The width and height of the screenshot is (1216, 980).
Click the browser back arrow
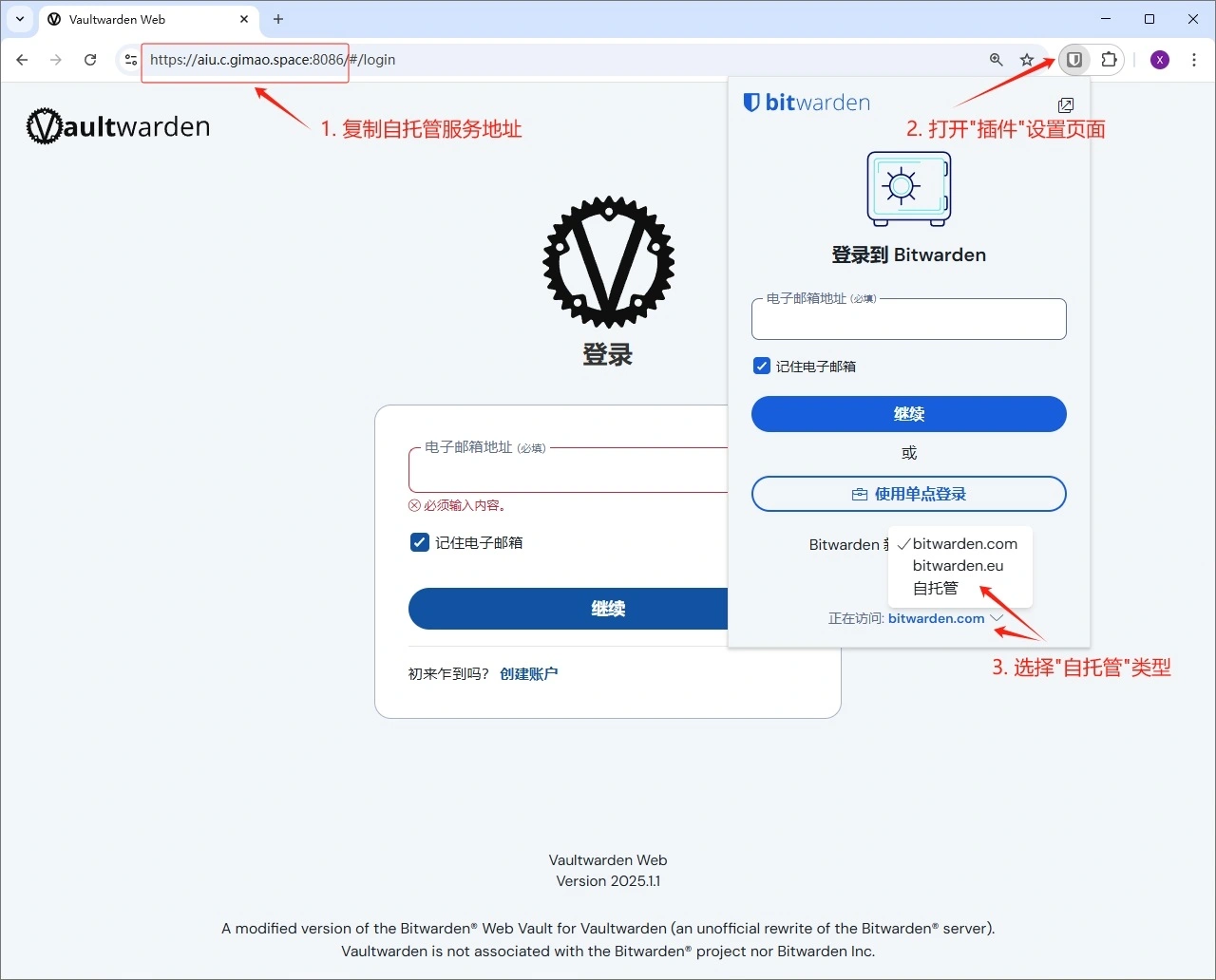click(x=22, y=60)
